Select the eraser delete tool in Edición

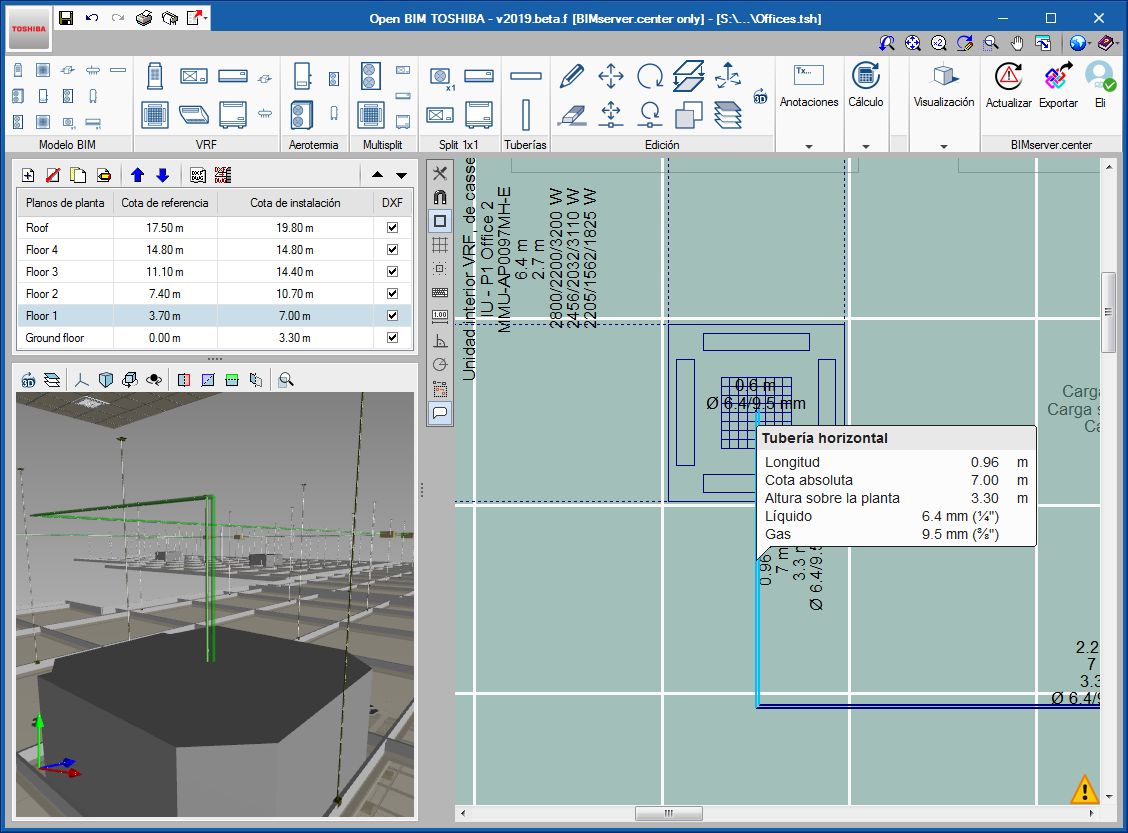[571, 114]
